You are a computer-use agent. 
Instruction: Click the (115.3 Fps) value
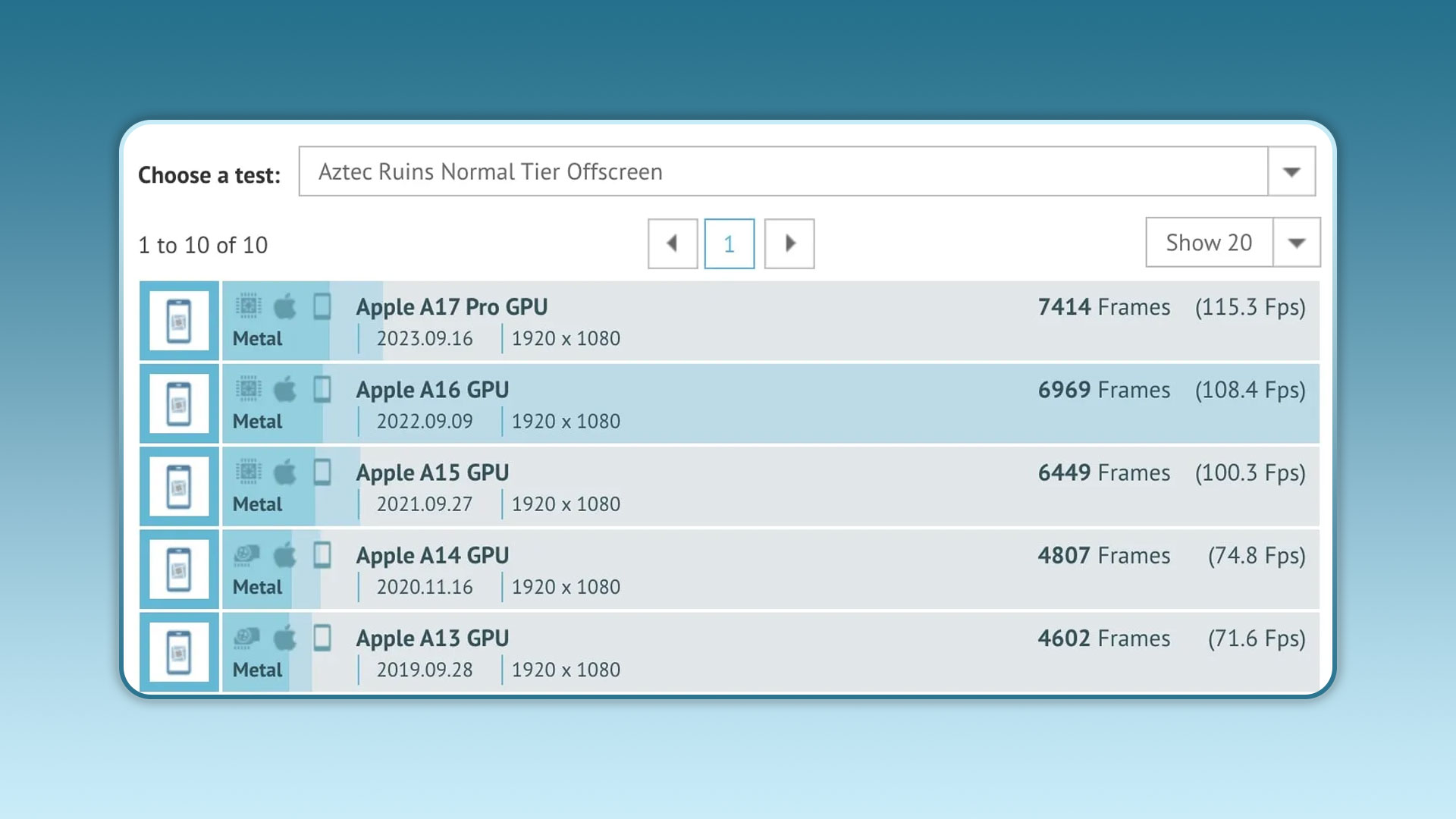click(x=1250, y=307)
